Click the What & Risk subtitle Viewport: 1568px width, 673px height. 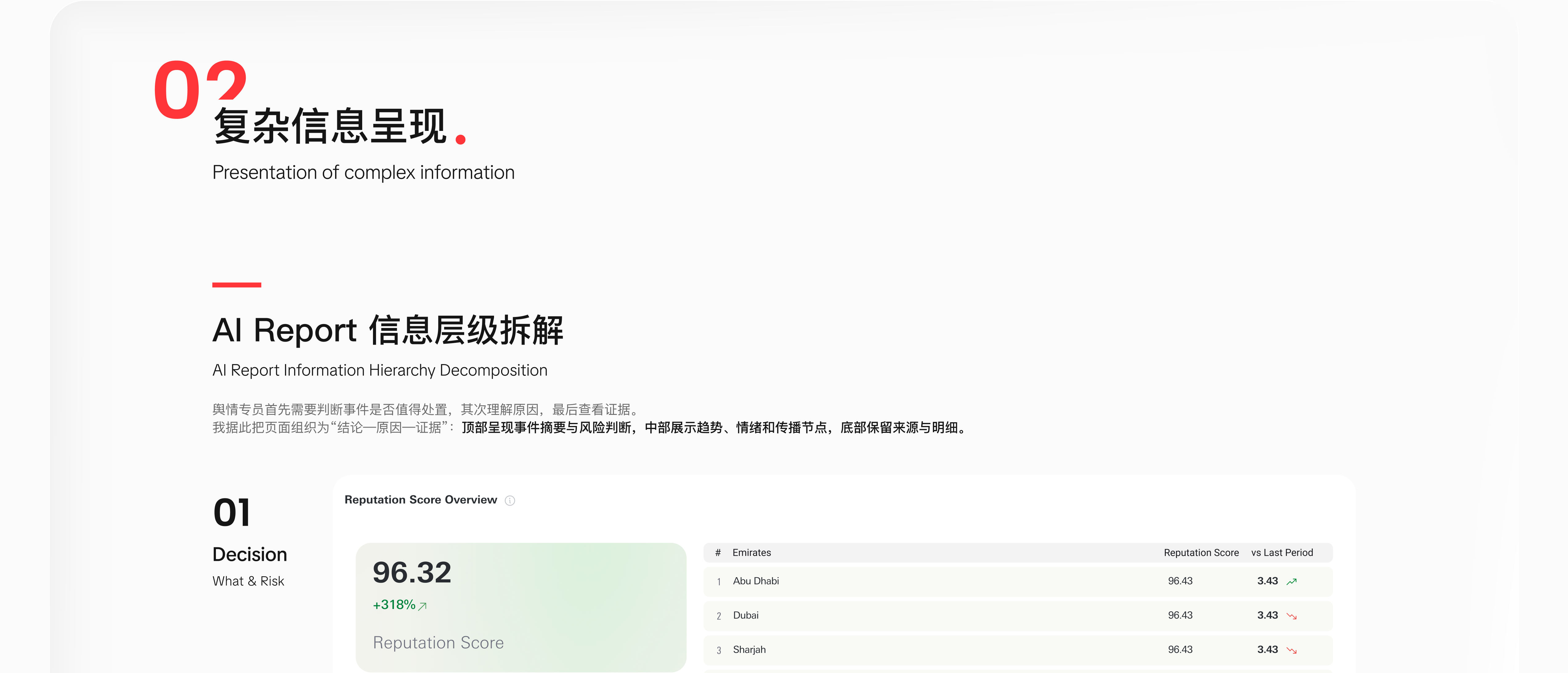point(248,581)
